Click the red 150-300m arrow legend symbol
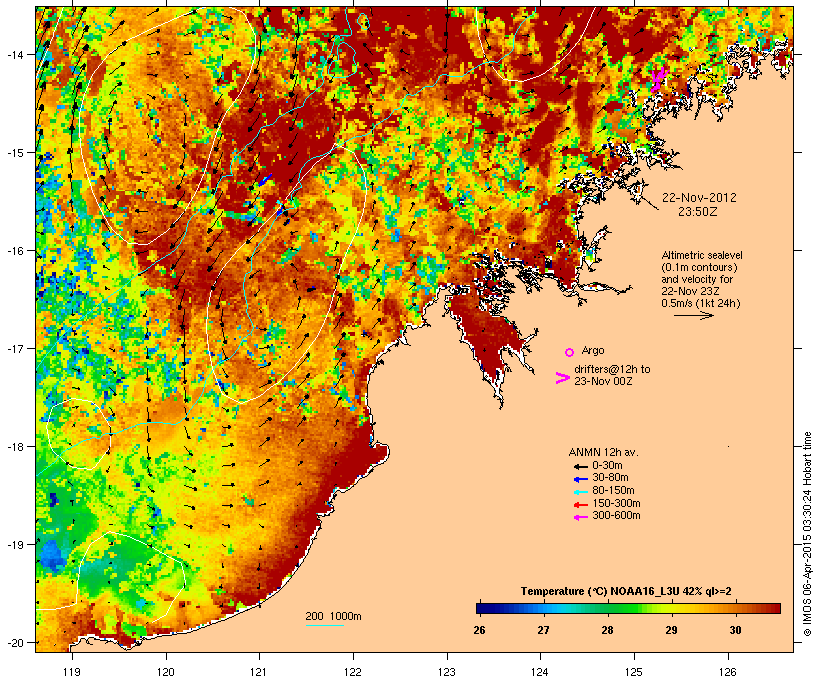Image resolution: width=820 pixels, height=680 pixels. [580, 505]
